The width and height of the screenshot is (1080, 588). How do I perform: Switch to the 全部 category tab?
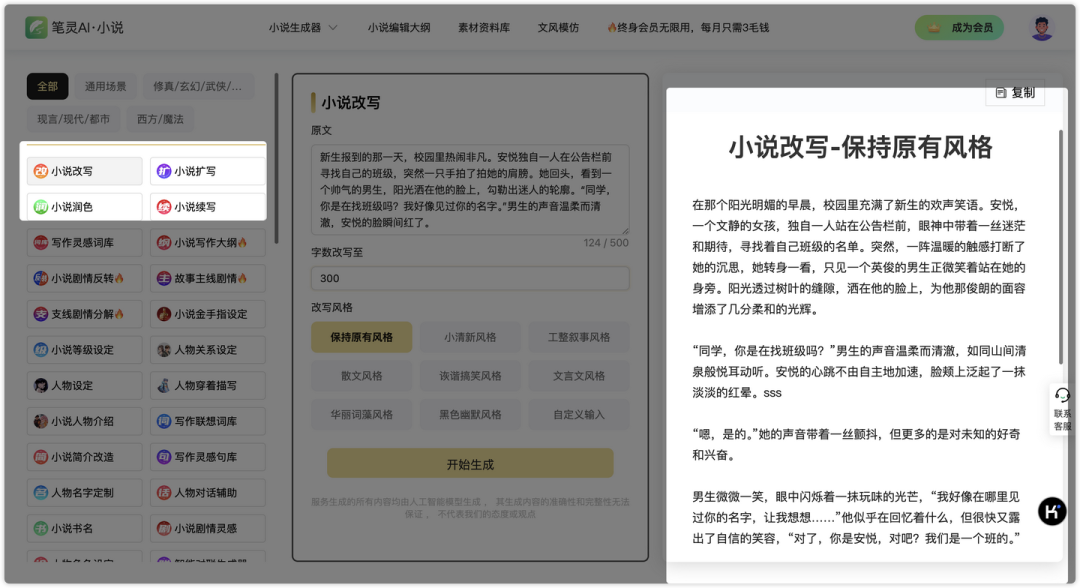pos(45,87)
